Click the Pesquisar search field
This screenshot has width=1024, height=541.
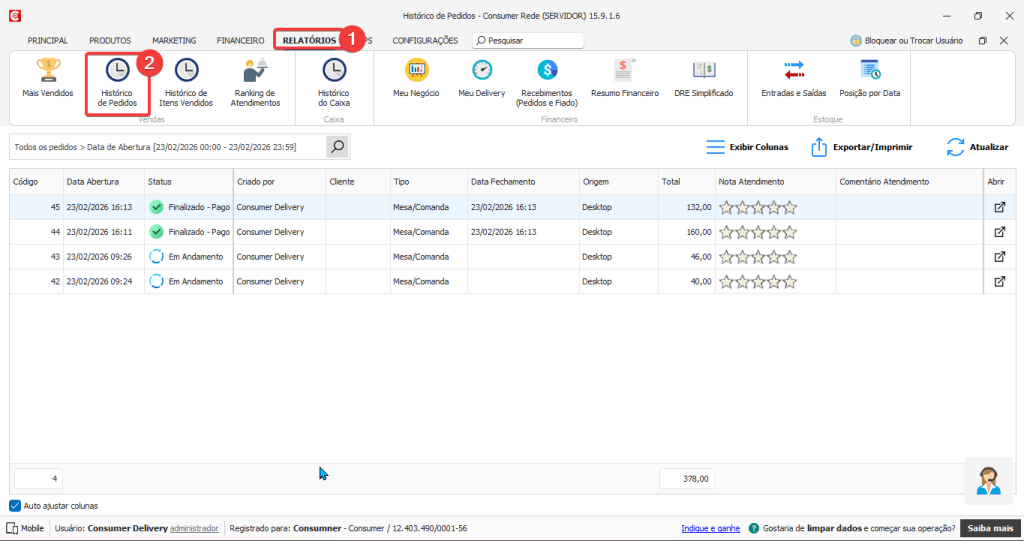[528, 41]
